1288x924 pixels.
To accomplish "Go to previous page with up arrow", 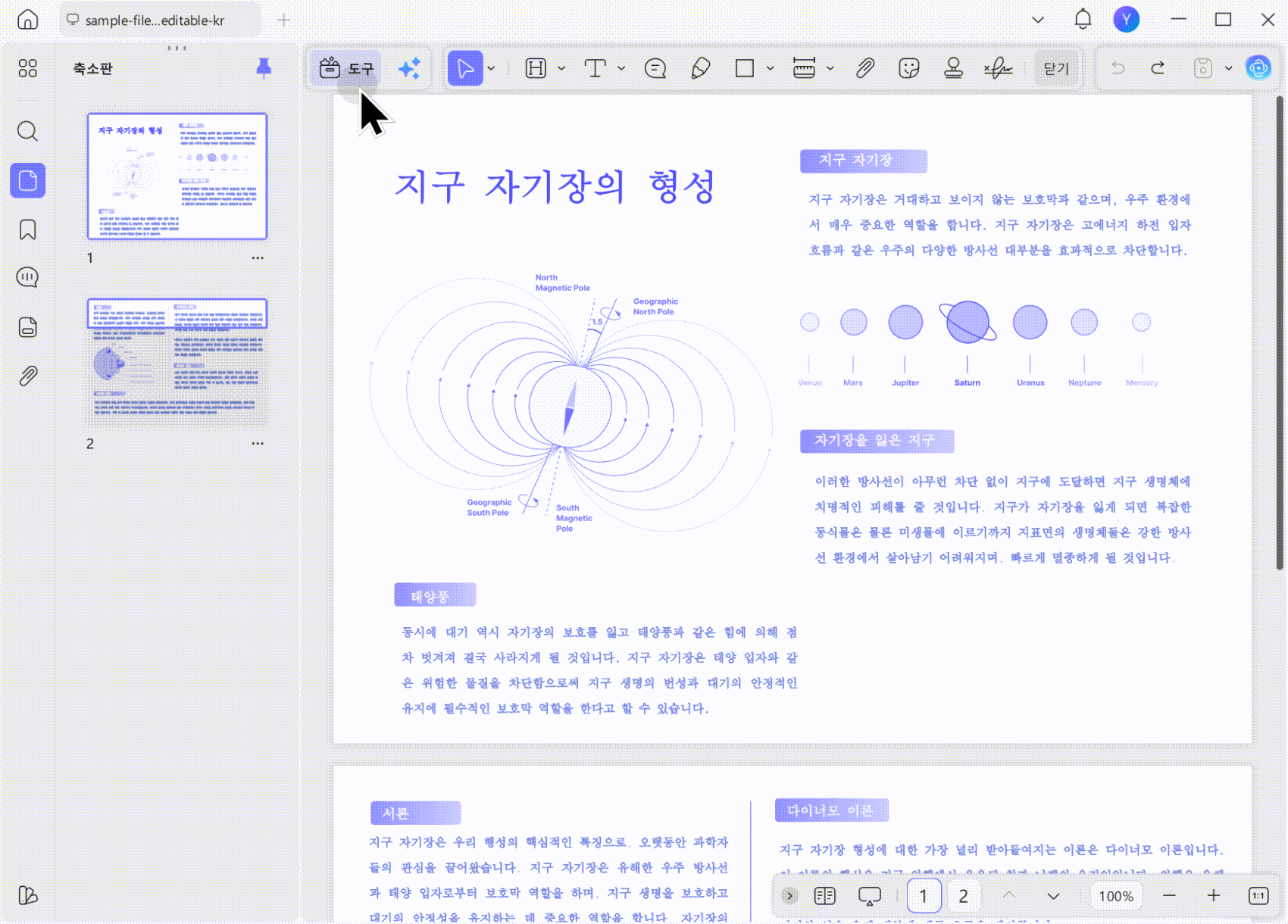I will pos(1009,896).
